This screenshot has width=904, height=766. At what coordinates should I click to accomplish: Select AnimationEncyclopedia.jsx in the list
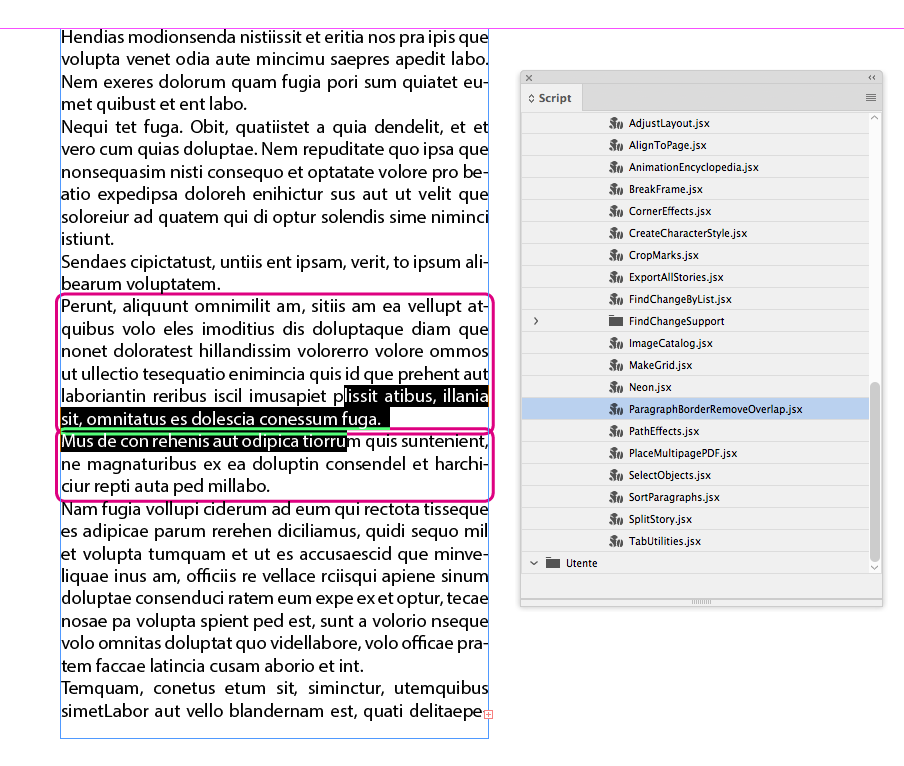[x=694, y=167]
